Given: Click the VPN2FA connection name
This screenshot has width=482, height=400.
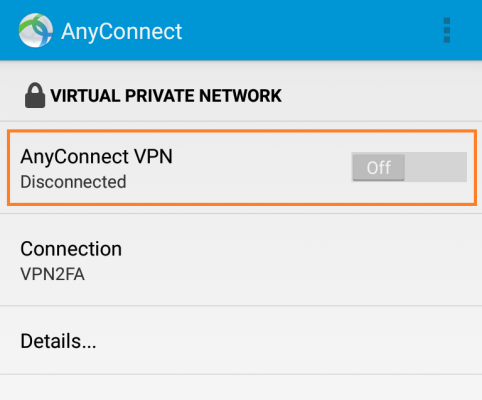Looking at the screenshot, I should tap(52, 275).
